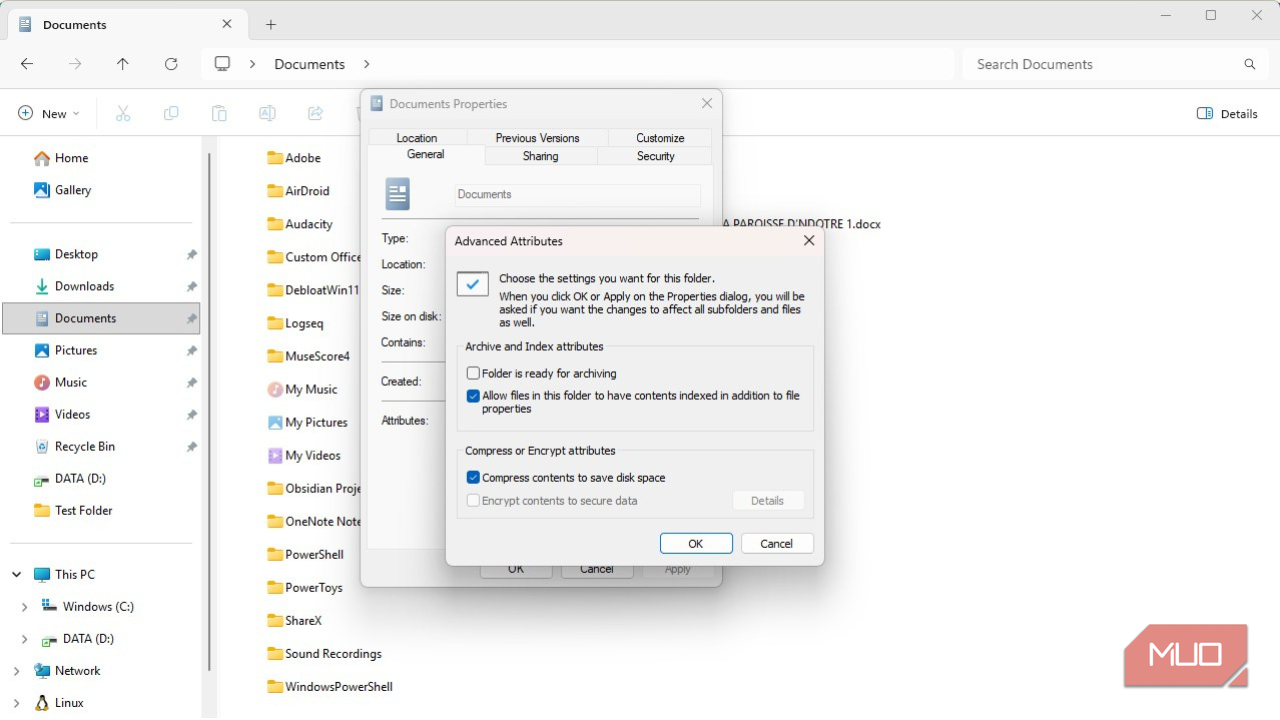Go up one folder level arrow
Image resolution: width=1280 pixels, height=720 pixels.
pos(123,64)
